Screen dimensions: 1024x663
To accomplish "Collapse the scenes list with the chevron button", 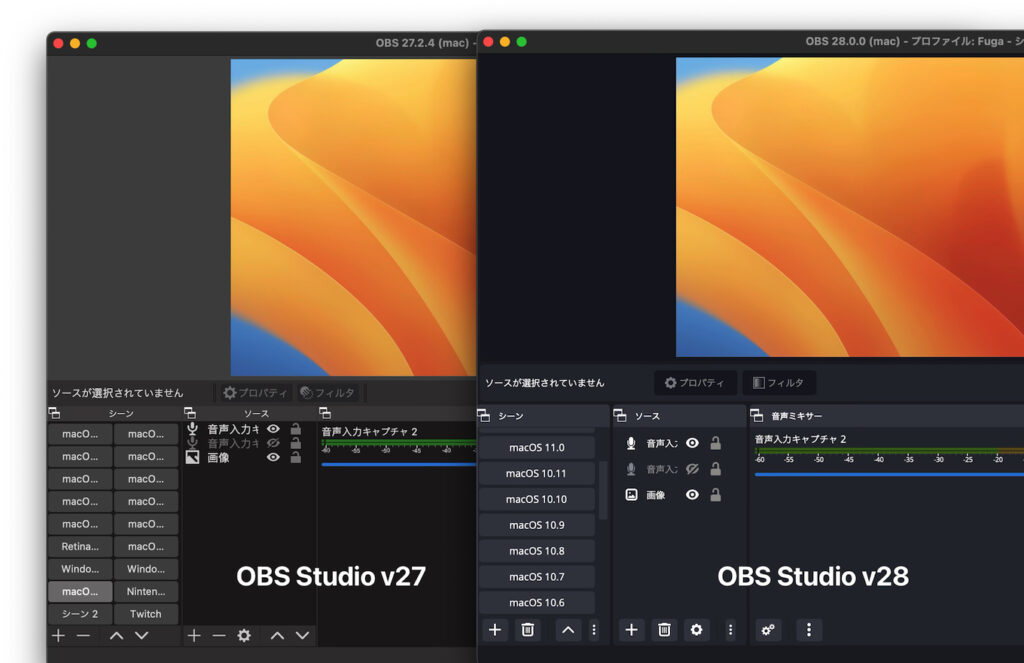I will 567,630.
